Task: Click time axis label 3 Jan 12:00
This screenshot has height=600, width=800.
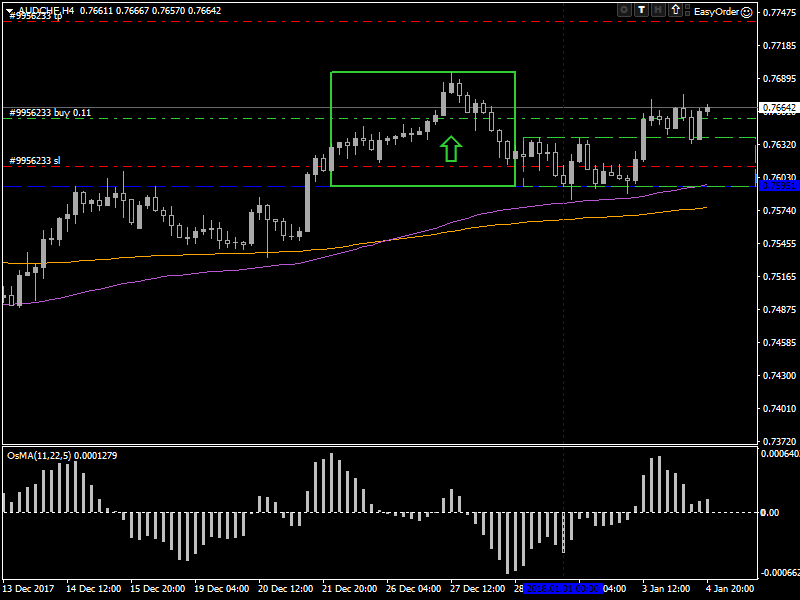Action: (x=666, y=589)
